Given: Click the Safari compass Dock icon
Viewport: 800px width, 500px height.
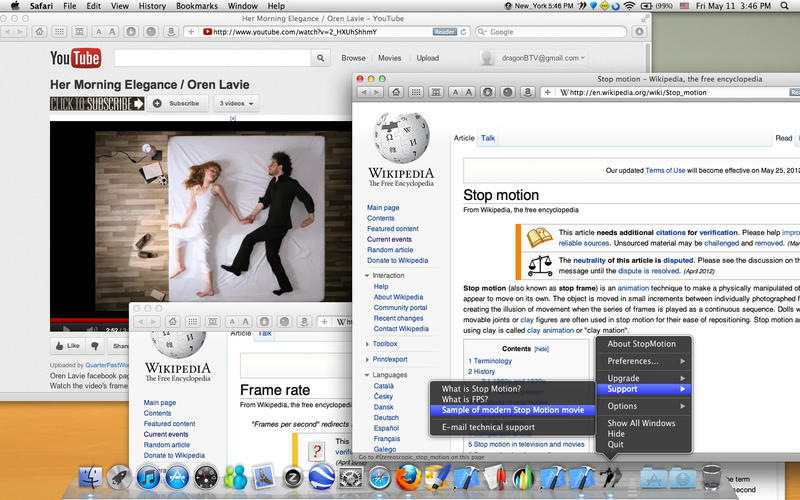Looking at the screenshot, I should point(380,478).
